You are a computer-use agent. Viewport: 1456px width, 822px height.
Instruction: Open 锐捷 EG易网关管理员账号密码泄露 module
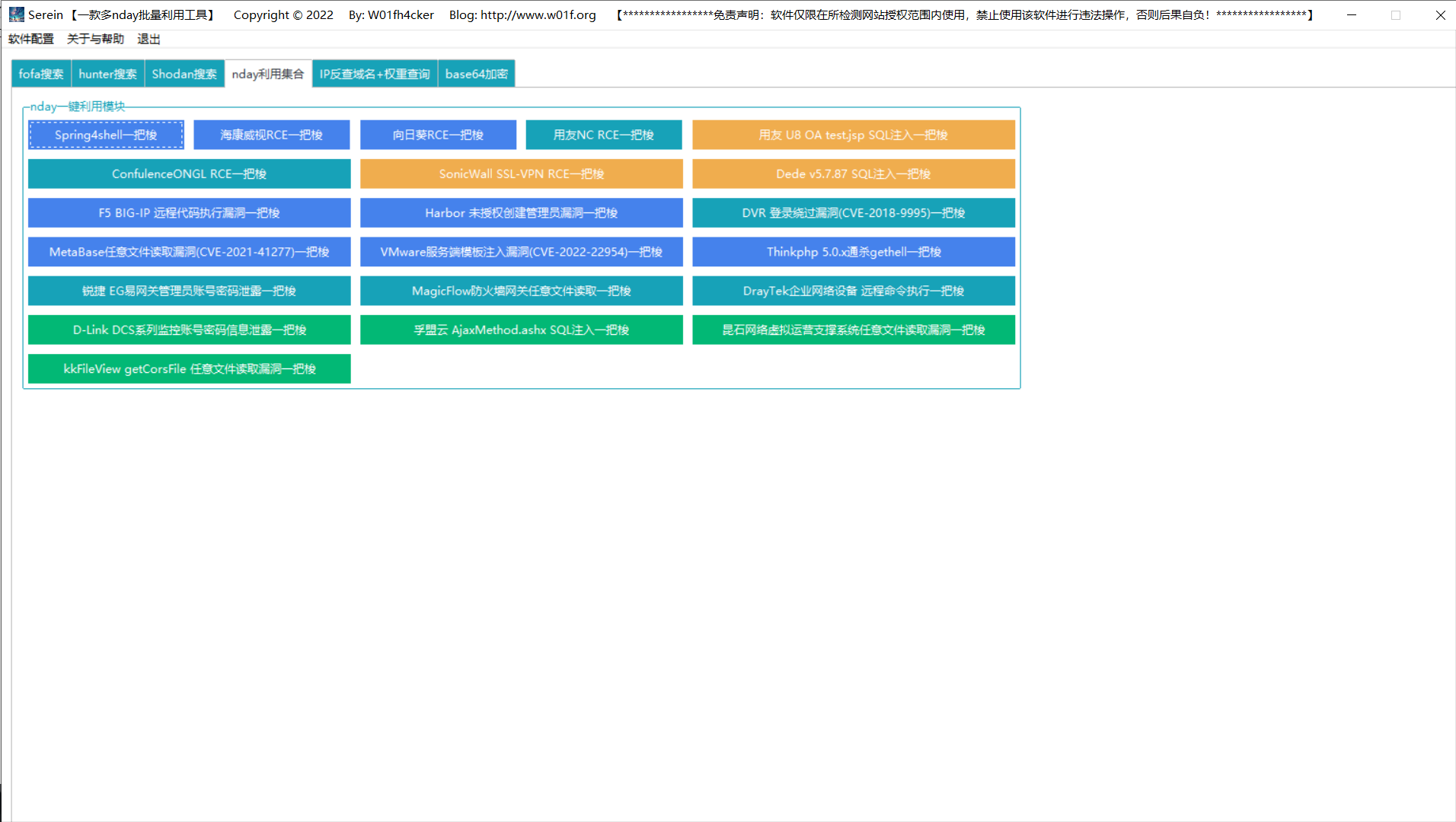[x=190, y=291]
